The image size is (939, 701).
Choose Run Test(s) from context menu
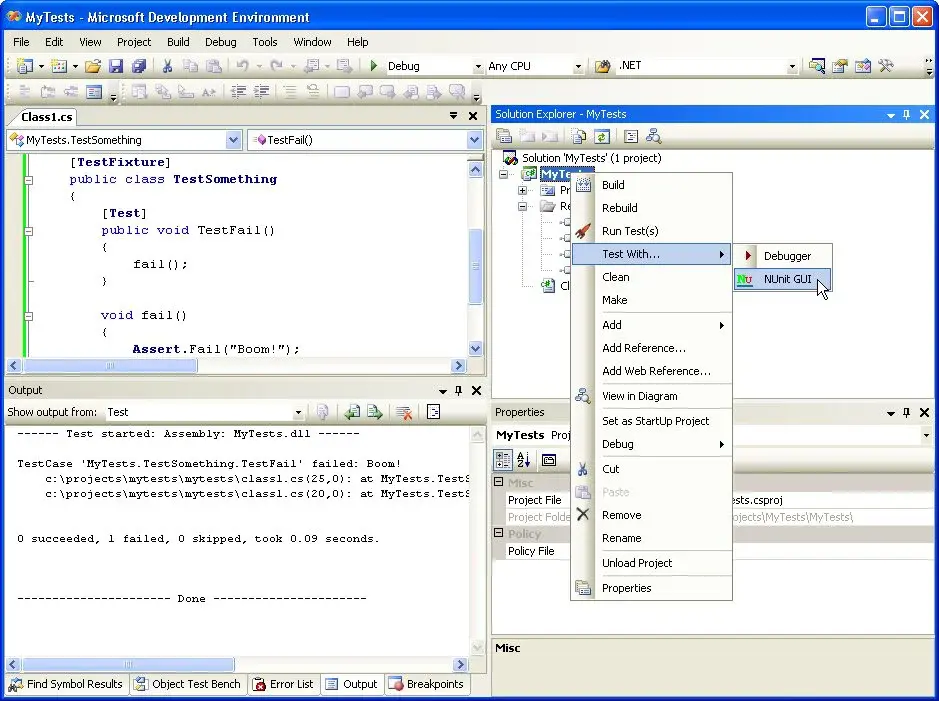652,231
